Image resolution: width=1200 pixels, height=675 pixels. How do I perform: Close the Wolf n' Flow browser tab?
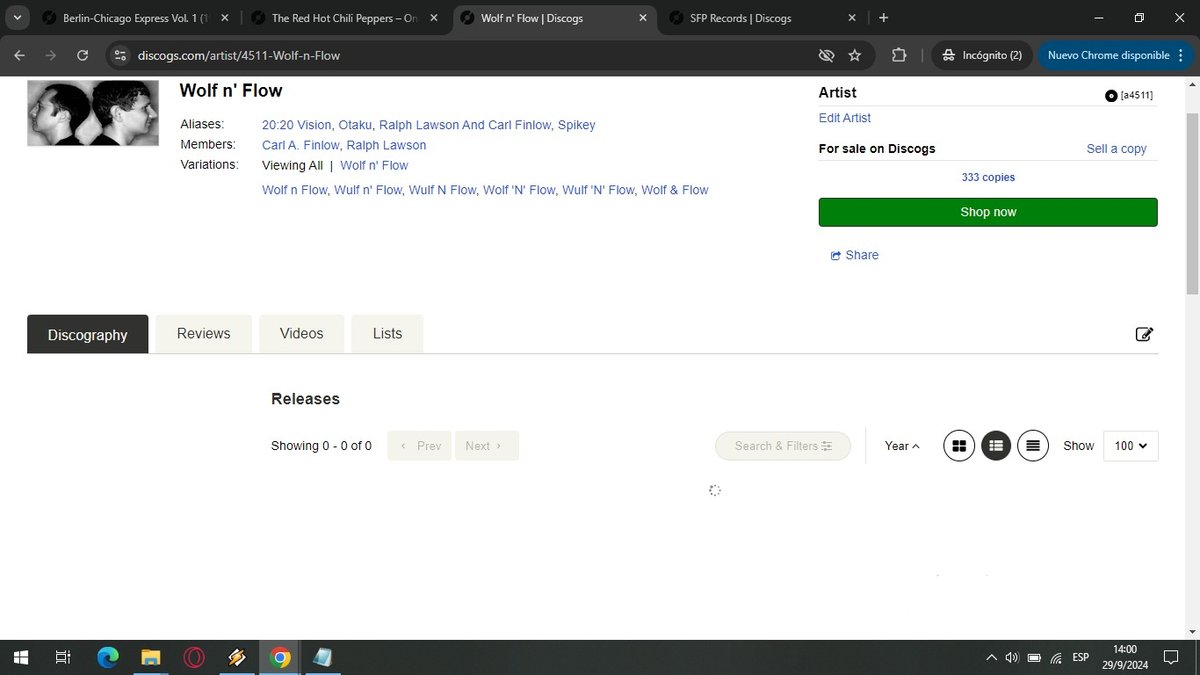tap(642, 18)
